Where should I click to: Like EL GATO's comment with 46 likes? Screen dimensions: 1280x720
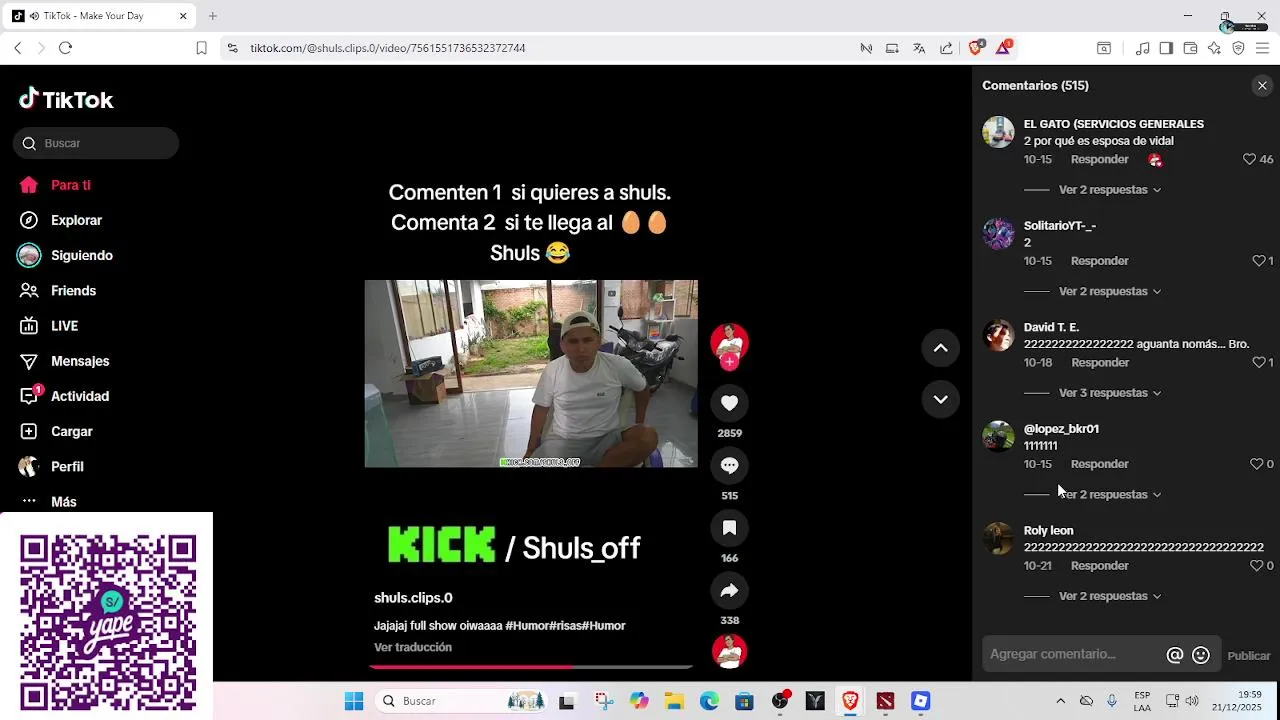[1249, 159]
